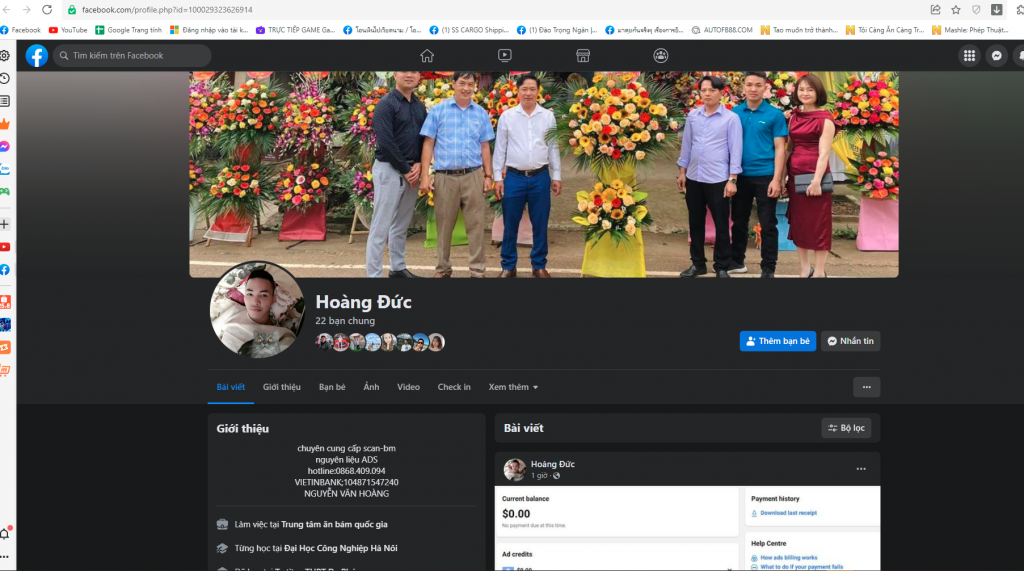The width and height of the screenshot is (1024, 571).
Task: Go to Facebook Home via house icon
Action: coord(427,56)
